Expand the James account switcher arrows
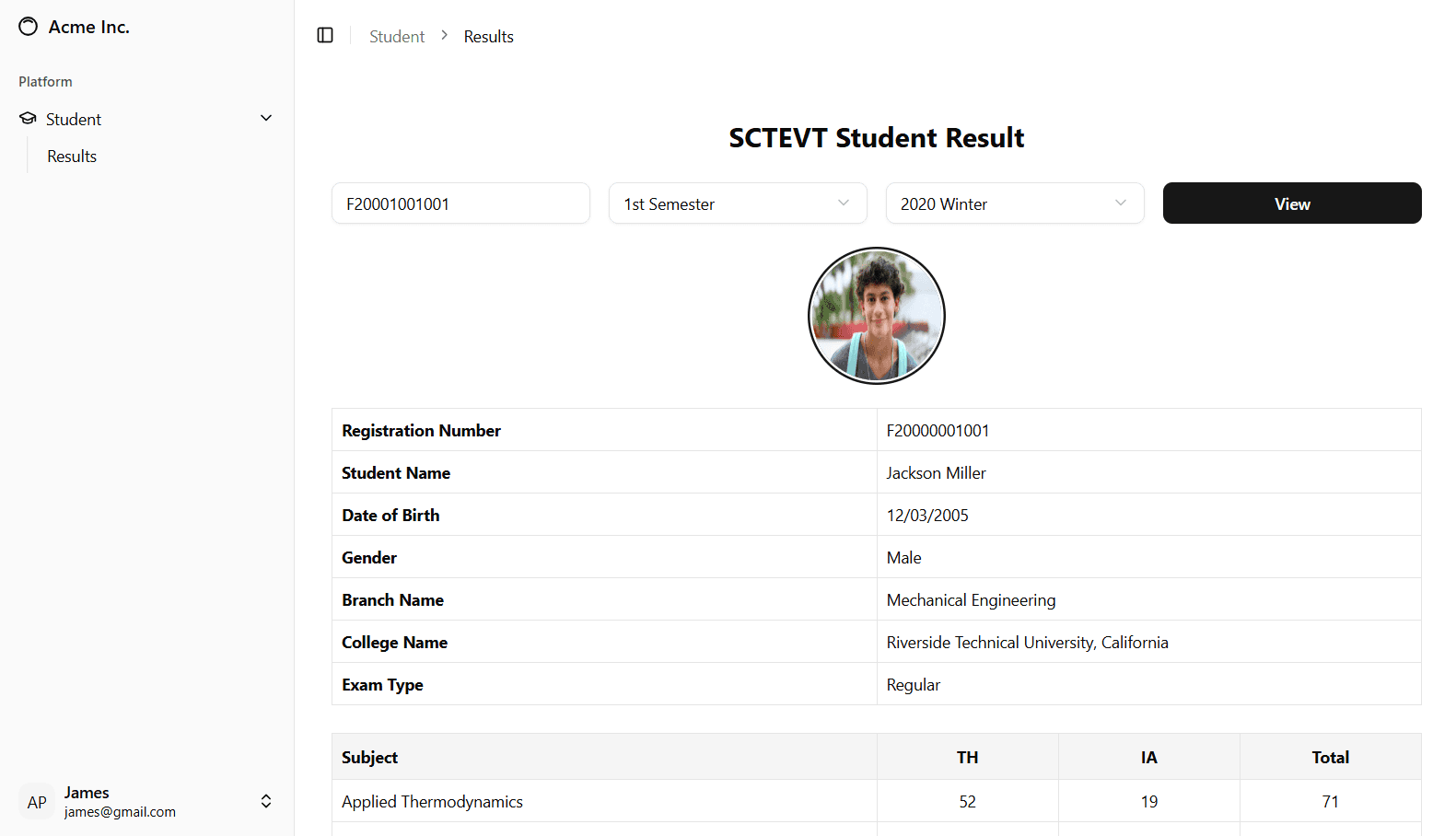Screen dimensions: 1456x836 pos(266,801)
